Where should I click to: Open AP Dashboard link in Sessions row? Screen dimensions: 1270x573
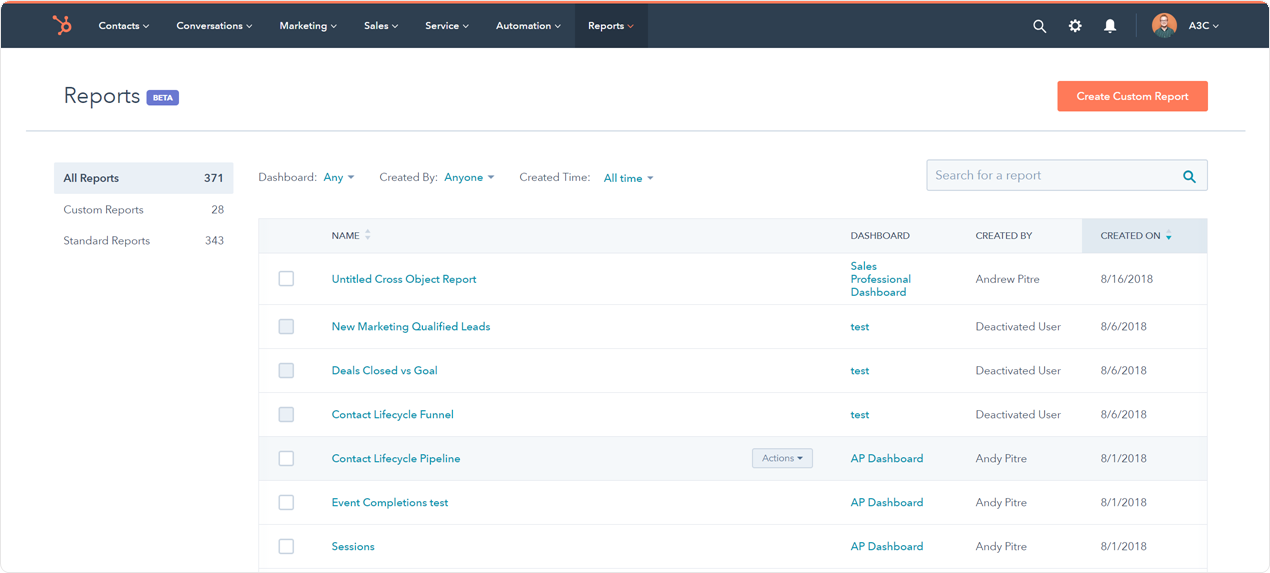[x=887, y=547]
